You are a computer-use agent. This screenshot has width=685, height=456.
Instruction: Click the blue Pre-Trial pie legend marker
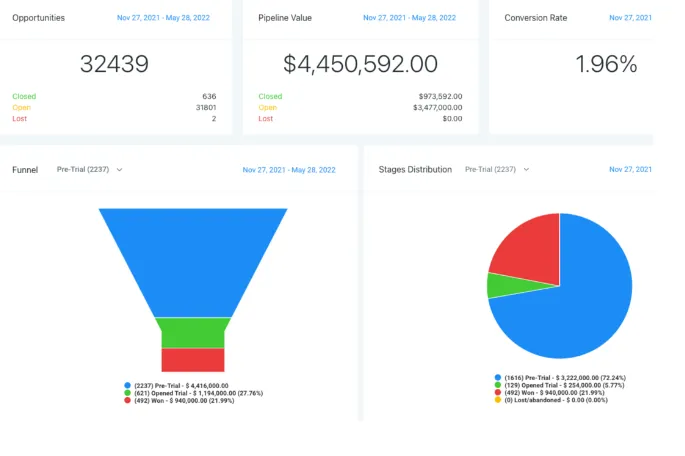pos(498,377)
